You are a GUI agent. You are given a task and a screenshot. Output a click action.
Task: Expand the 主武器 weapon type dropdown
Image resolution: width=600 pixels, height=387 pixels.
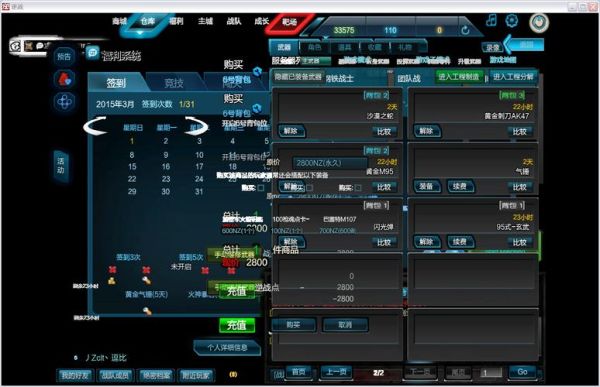point(316,60)
